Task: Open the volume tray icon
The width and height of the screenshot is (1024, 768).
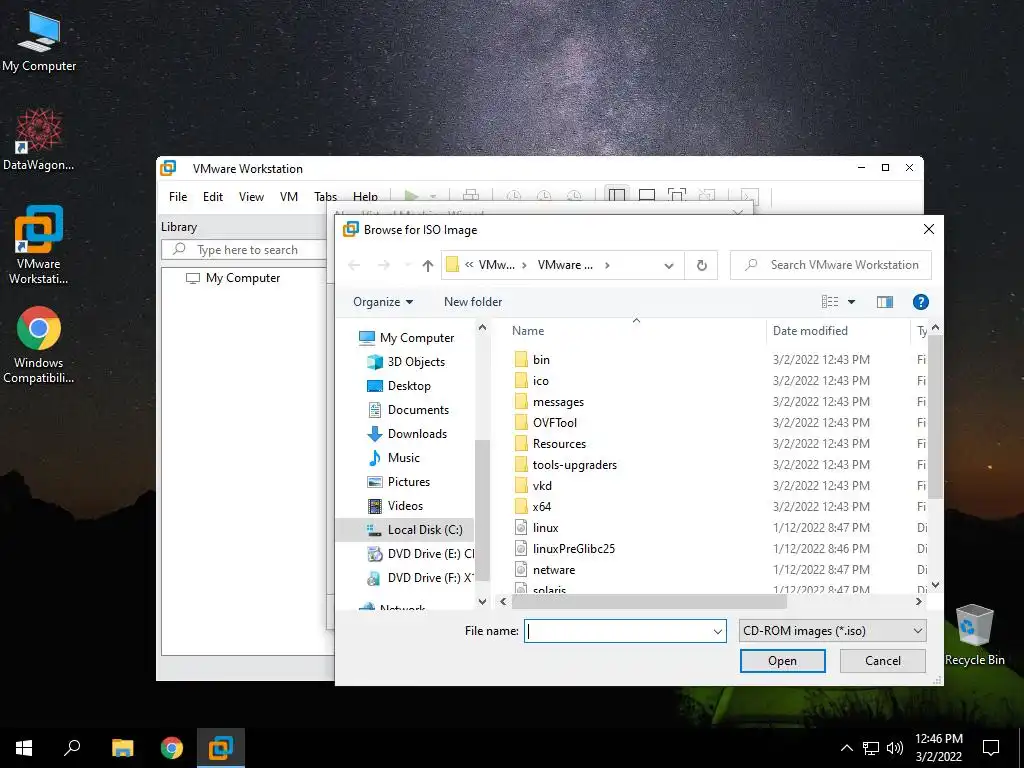Action: coord(895,748)
